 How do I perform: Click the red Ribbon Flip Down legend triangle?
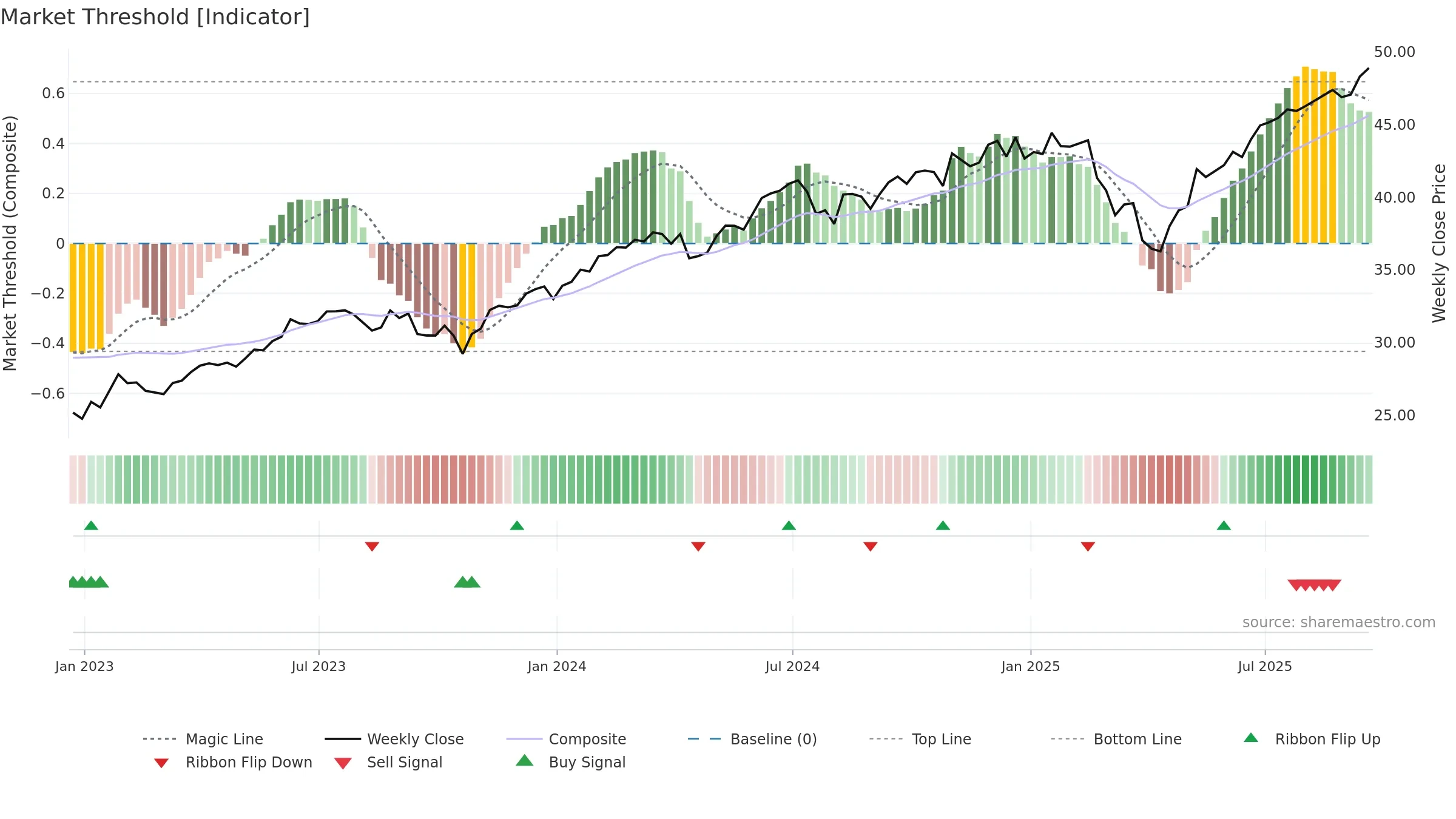[161, 763]
